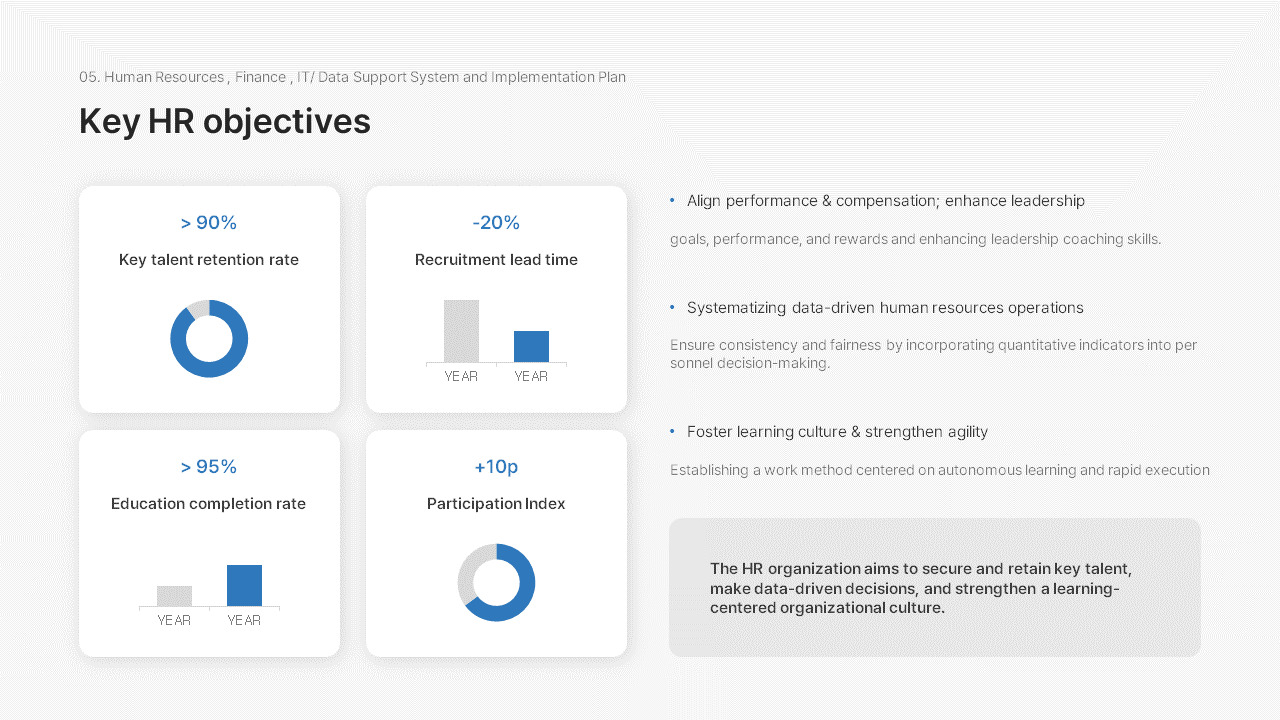The height and width of the screenshot is (720, 1280).
Task: Click the bullet before Foster learning culture
Action: [672, 432]
